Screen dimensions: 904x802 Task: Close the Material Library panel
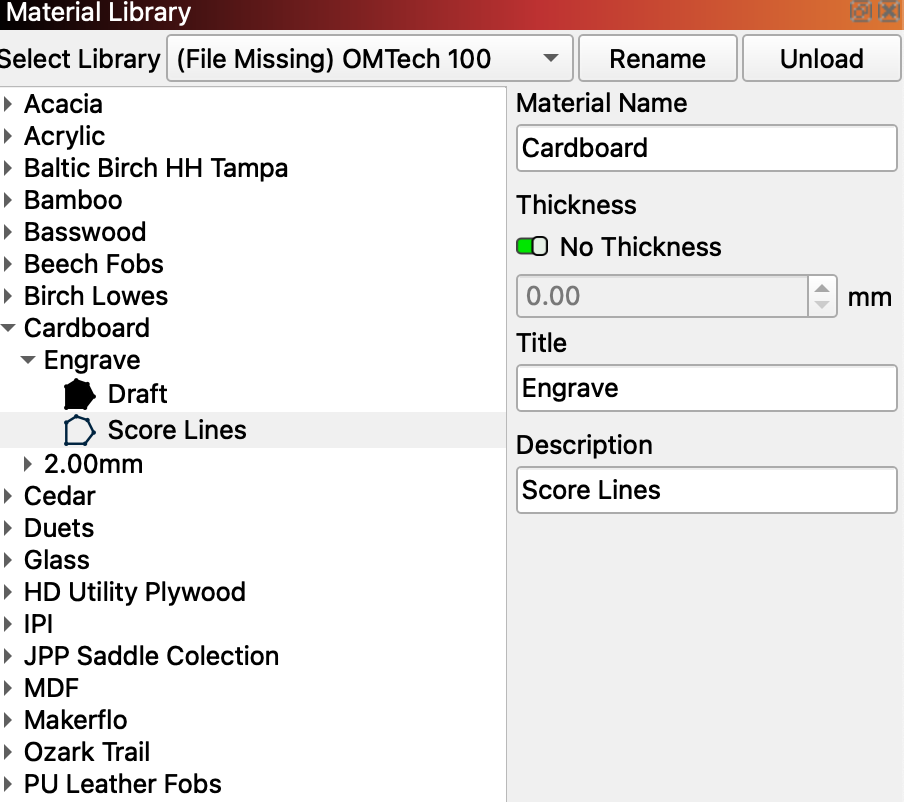[x=887, y=12]
